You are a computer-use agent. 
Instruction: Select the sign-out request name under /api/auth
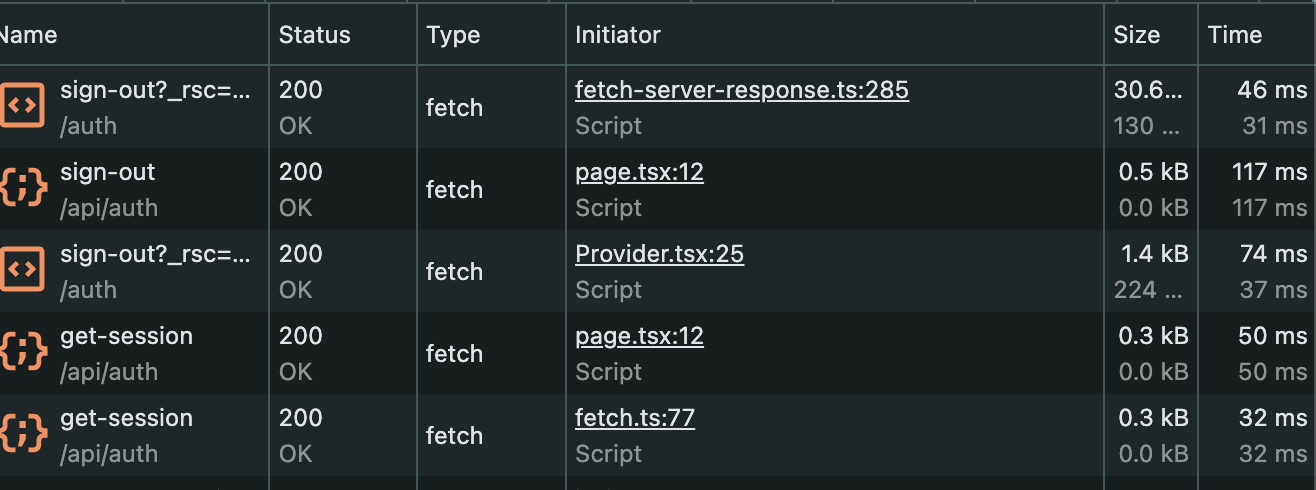(108, 172)
